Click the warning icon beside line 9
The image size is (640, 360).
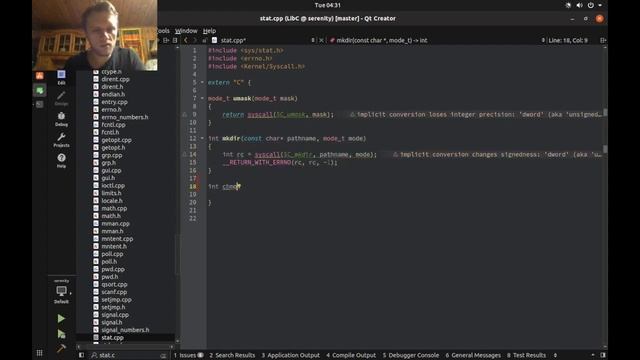184,114
